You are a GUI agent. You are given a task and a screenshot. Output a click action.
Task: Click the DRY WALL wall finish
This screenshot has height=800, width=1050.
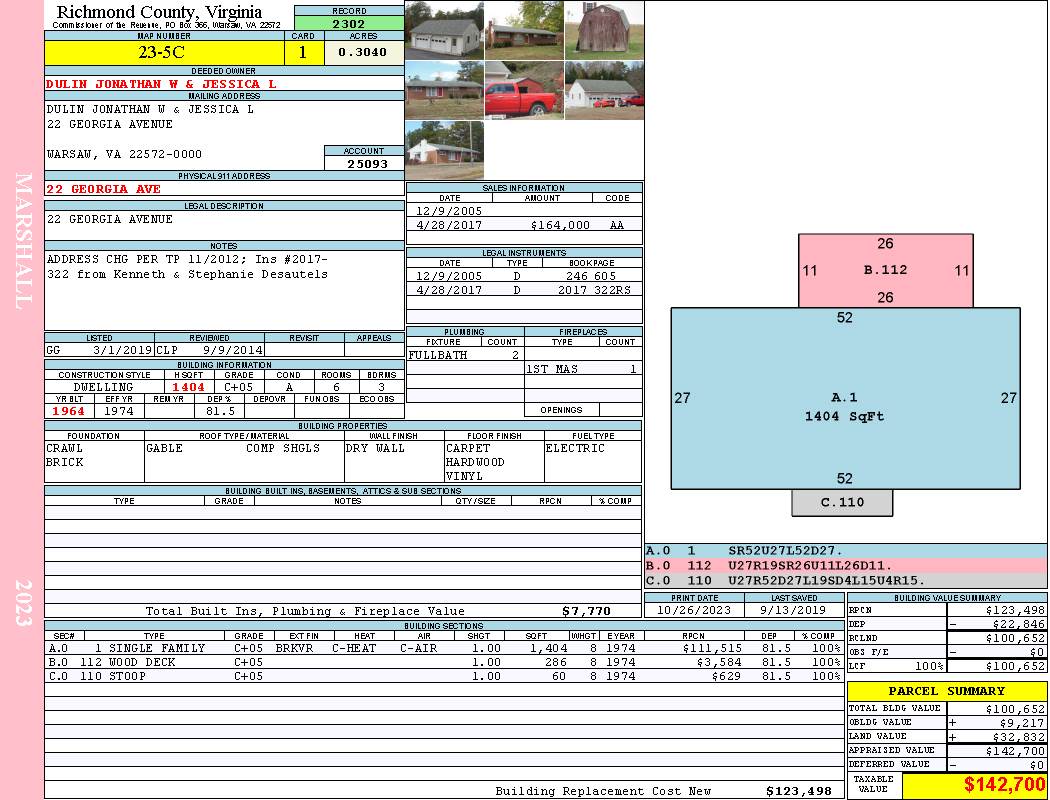(x=375, y=448)
